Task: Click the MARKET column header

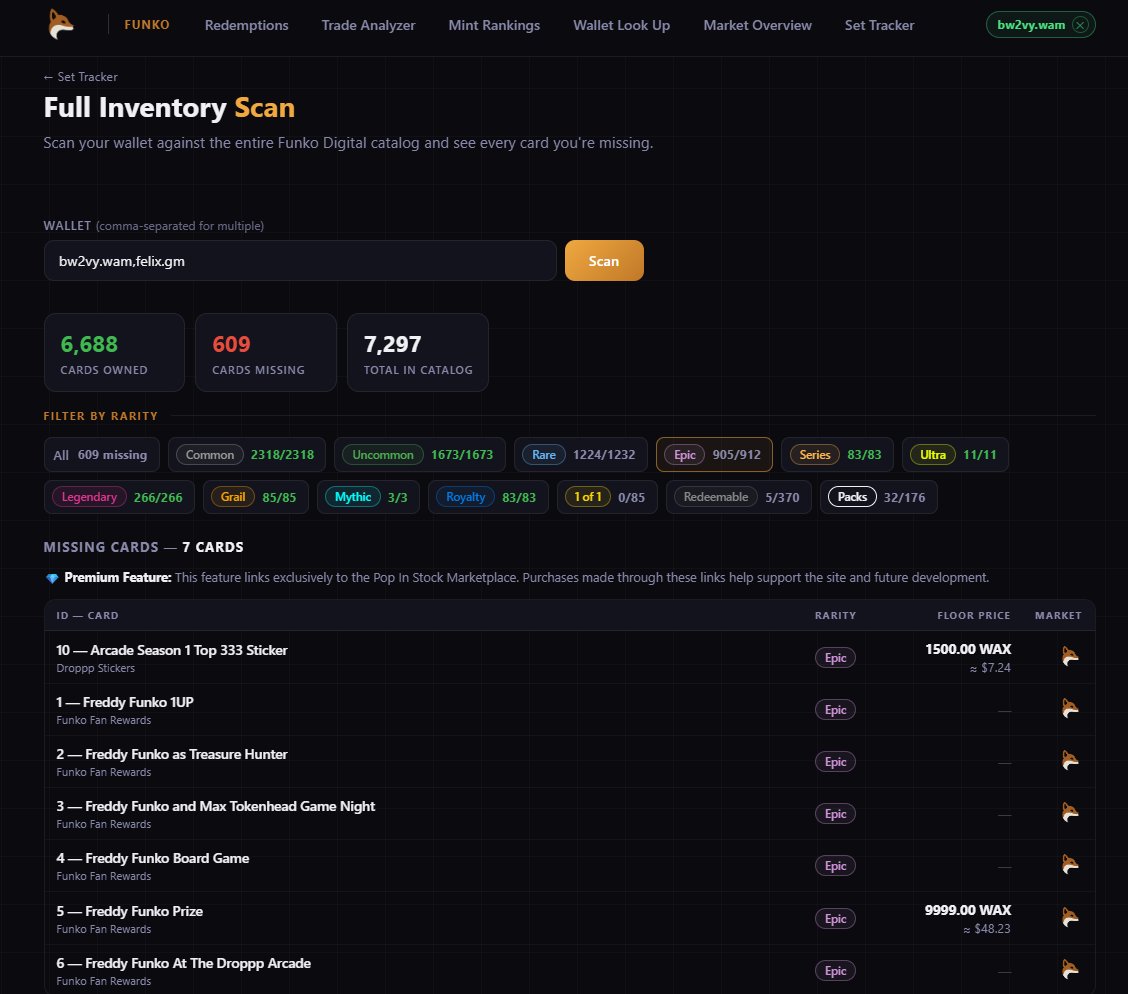Action: 1058,616
